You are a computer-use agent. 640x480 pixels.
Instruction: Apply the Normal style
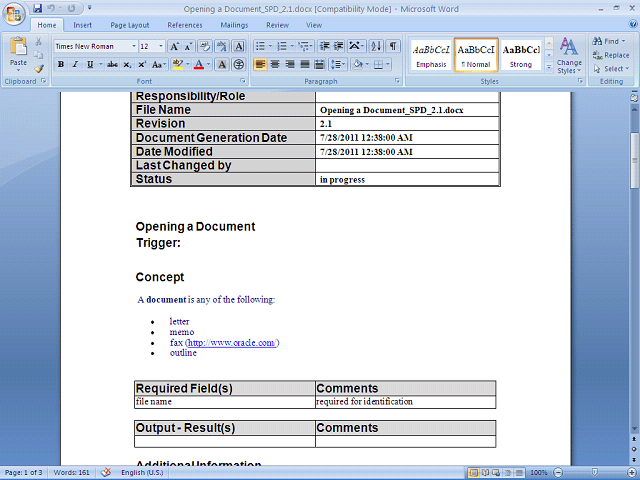pyautogui.click(x=476, y=55)
